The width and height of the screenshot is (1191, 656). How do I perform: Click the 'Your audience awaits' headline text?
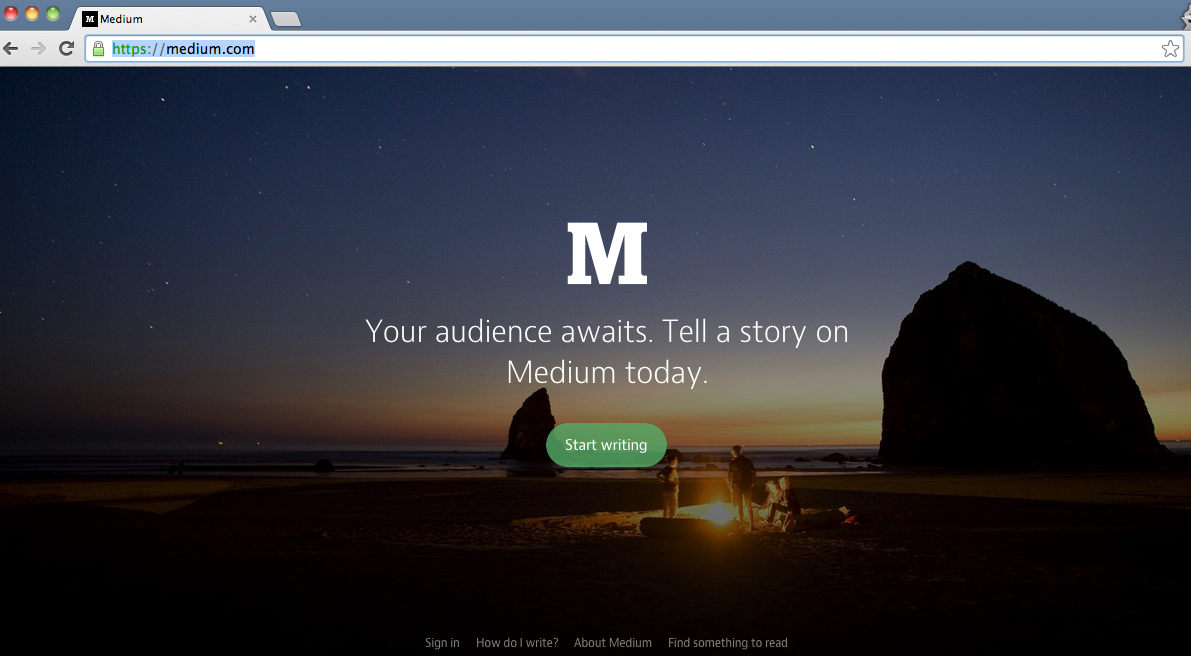[x=607, y=352]
